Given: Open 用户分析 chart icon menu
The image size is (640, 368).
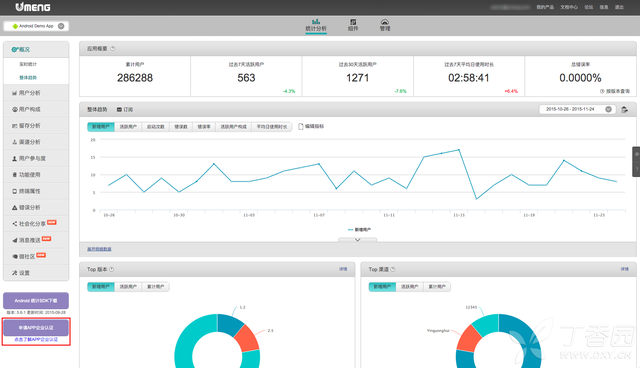Looking at the screenshot, I should pyautogui.click(x=36, y=93).
